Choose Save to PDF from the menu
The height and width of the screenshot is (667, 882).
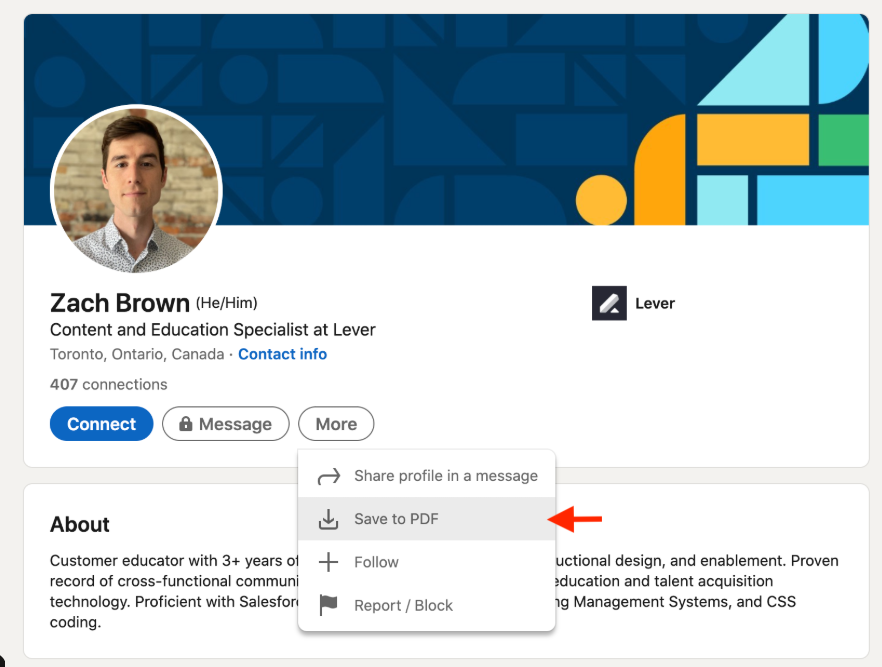[395, 520]
